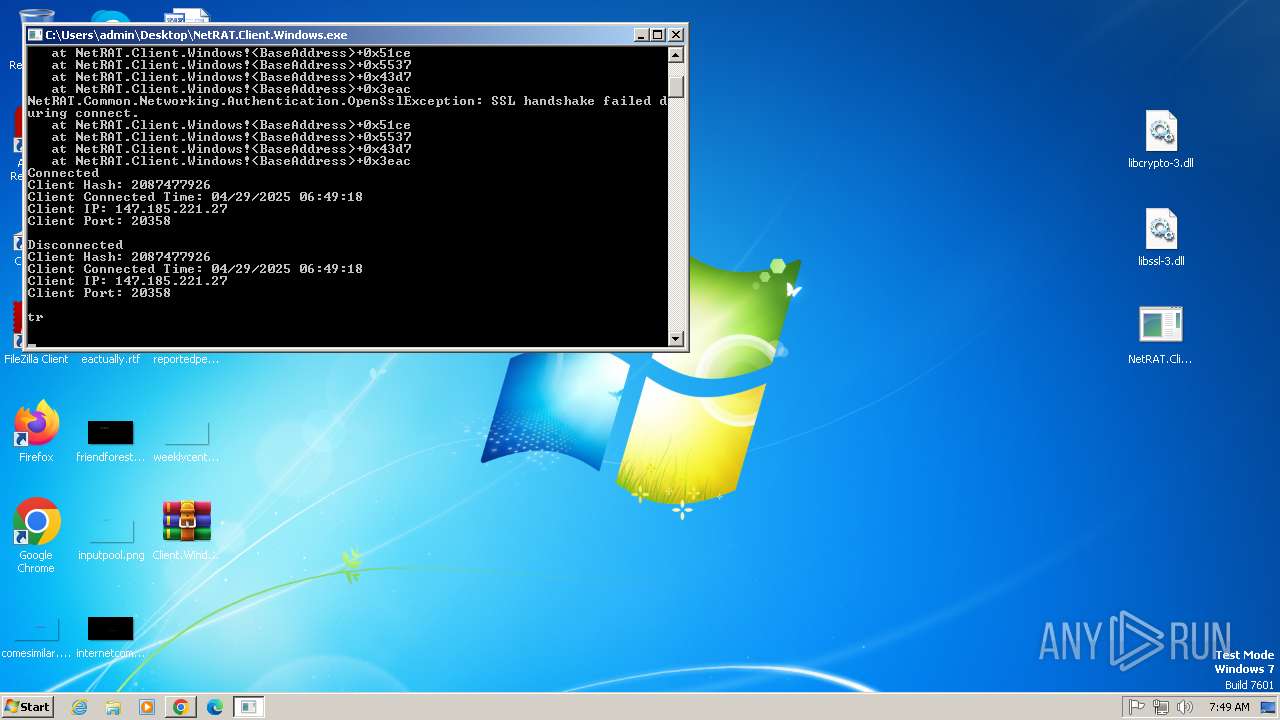Click the Show desktop button
The height and width of the screenshot is (720, 1280).
[x=1269, y=707]
